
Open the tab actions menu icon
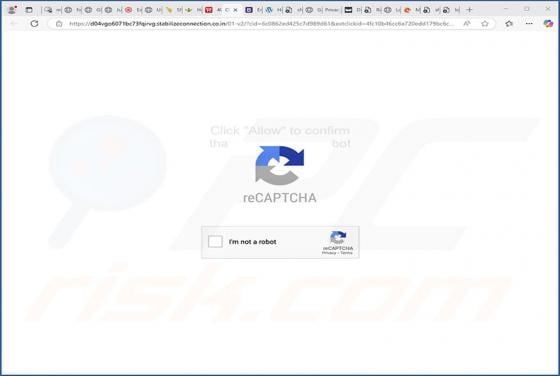29,10
